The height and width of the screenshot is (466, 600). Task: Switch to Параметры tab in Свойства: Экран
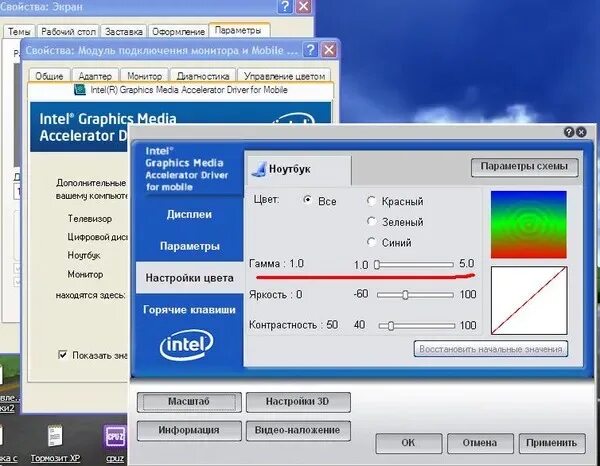(x=238, y=30)
